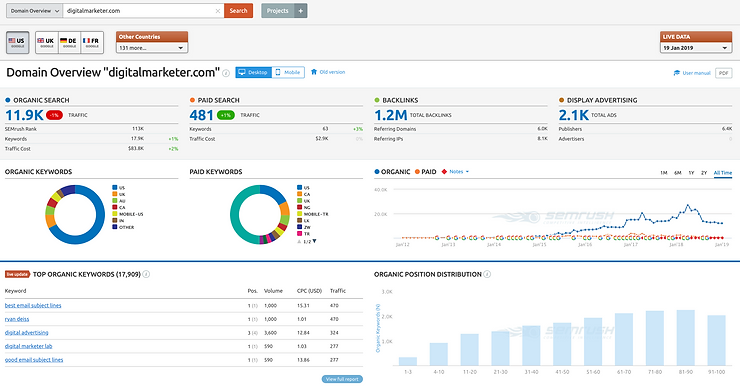740x391 pixels.
Task: Click the plus icon beside Projects
Action: (301, 11)
